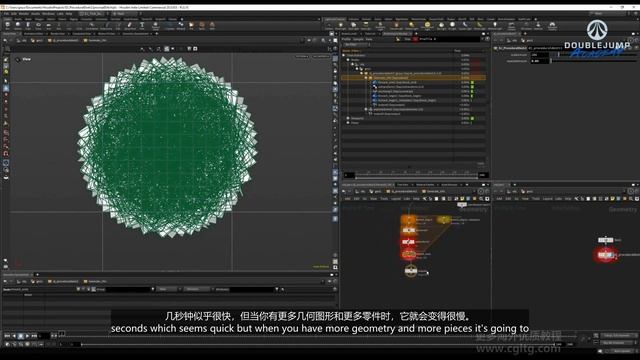Click the sticky note icon in left network toolbar
The height and width of the screenshot is (360, 640).
(x=462, y=199)
